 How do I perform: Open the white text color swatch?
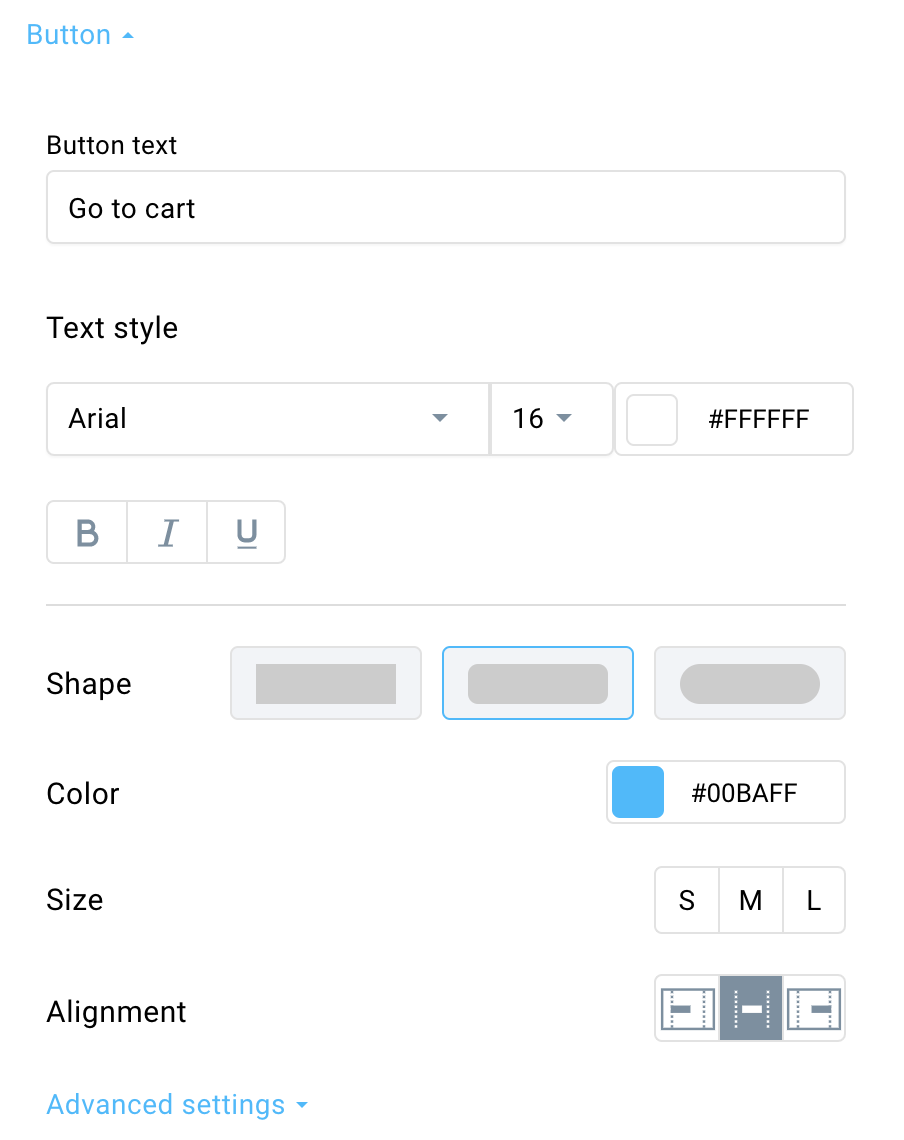pyautogui.click(x=652, y=420)
